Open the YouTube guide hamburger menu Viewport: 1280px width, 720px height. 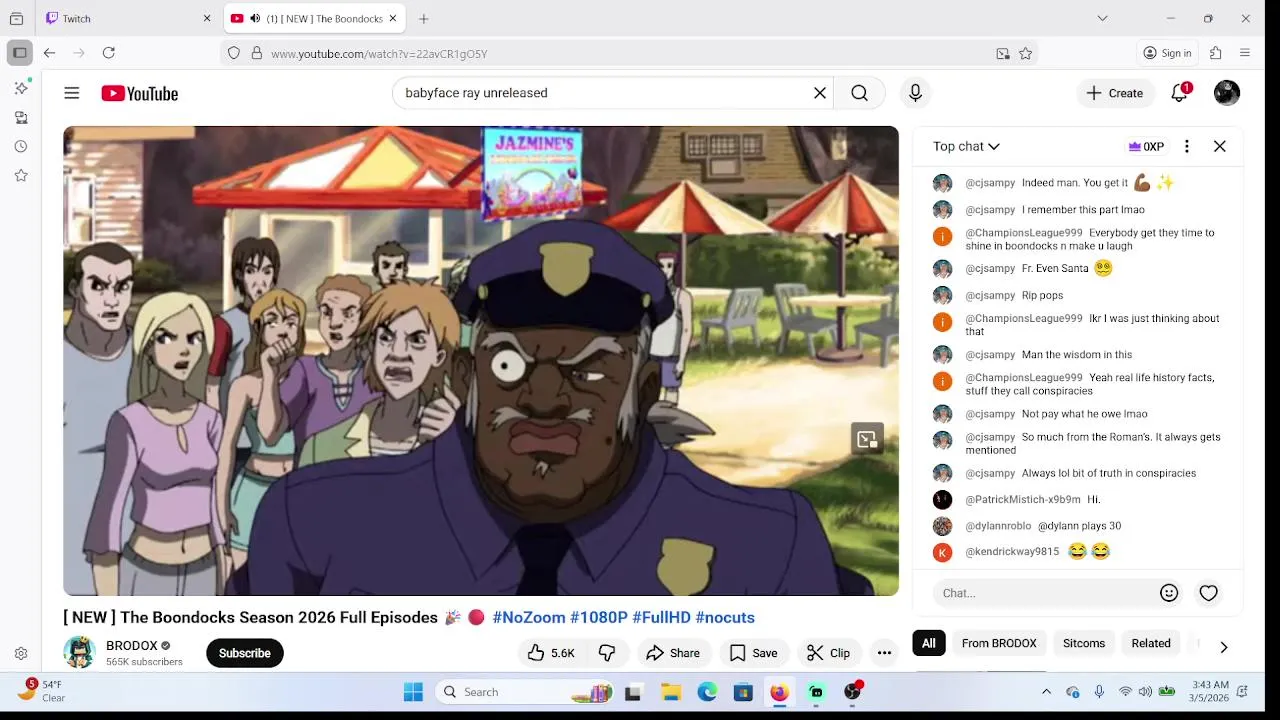click(x=72, y=93)
